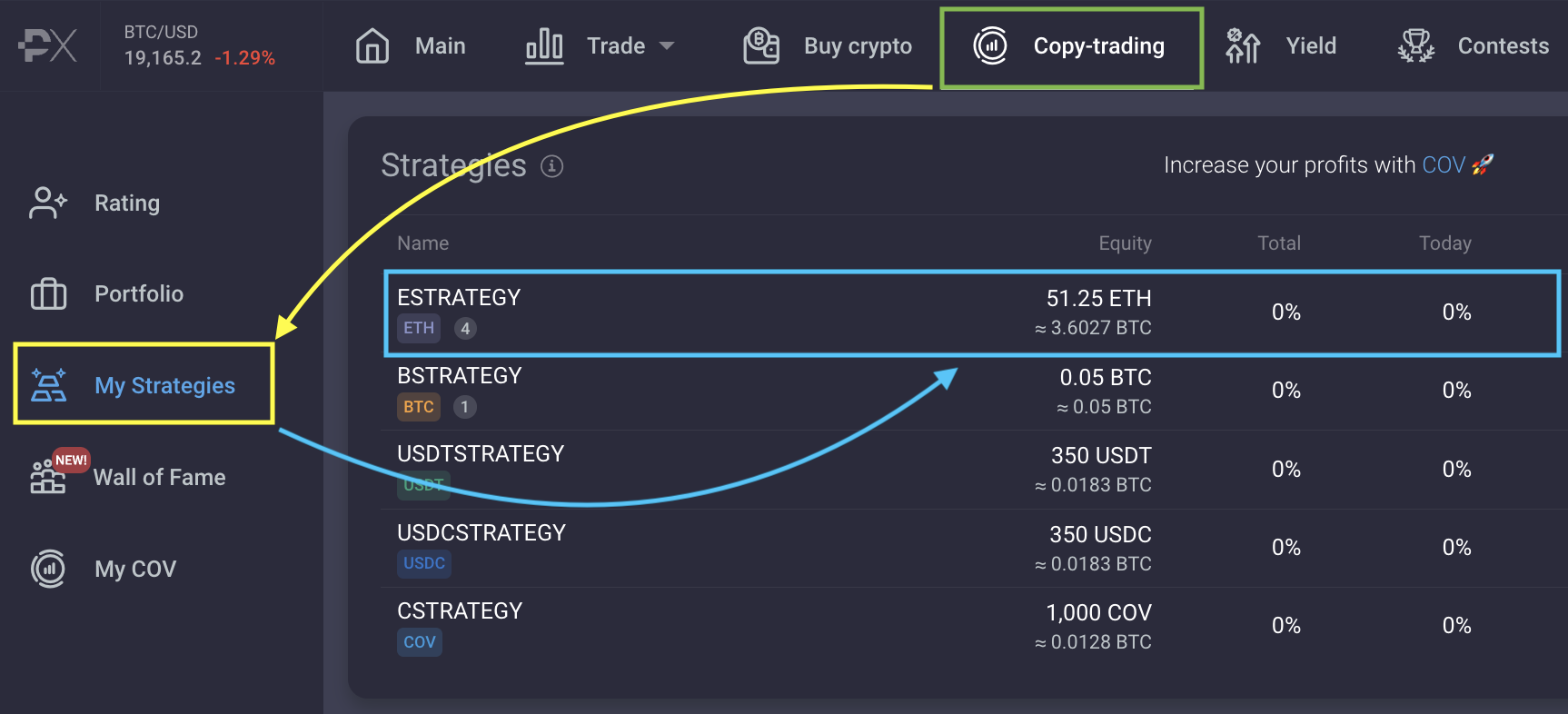Open the Main home icon
Screen dimensions: 1568x714
(x=372, y=45)
